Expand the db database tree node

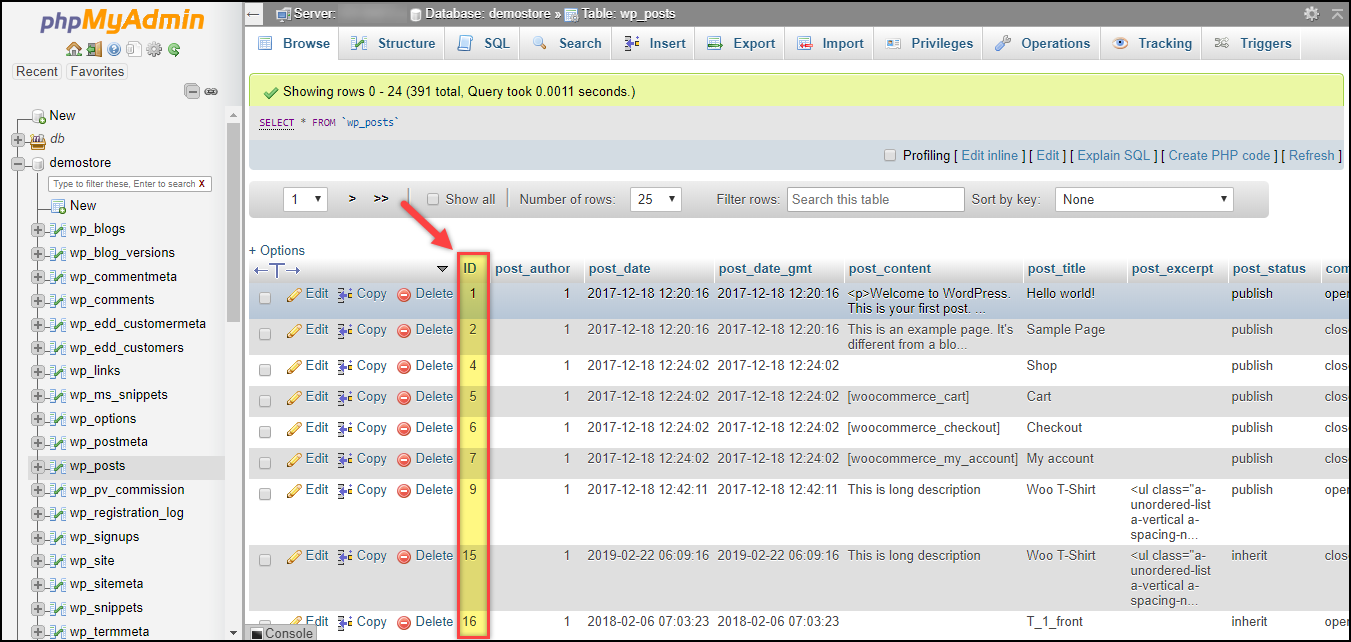coord(17,140)
